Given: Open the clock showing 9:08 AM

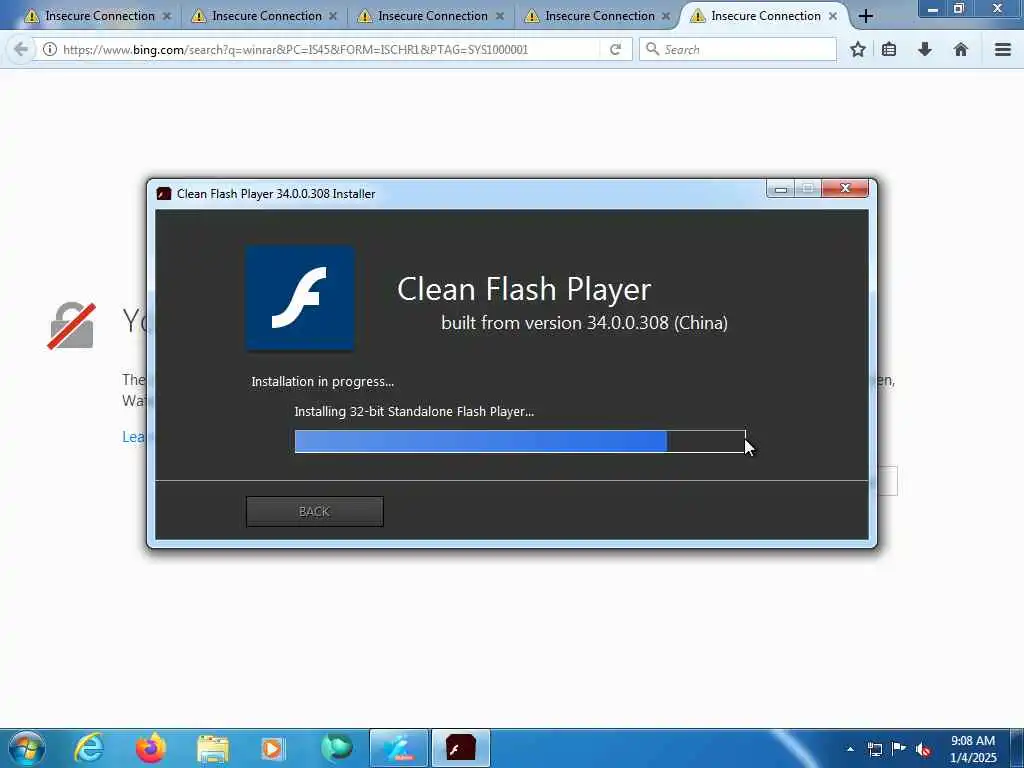Looking at the screenshot, I should pyautogui.click(x=972, y=749).
